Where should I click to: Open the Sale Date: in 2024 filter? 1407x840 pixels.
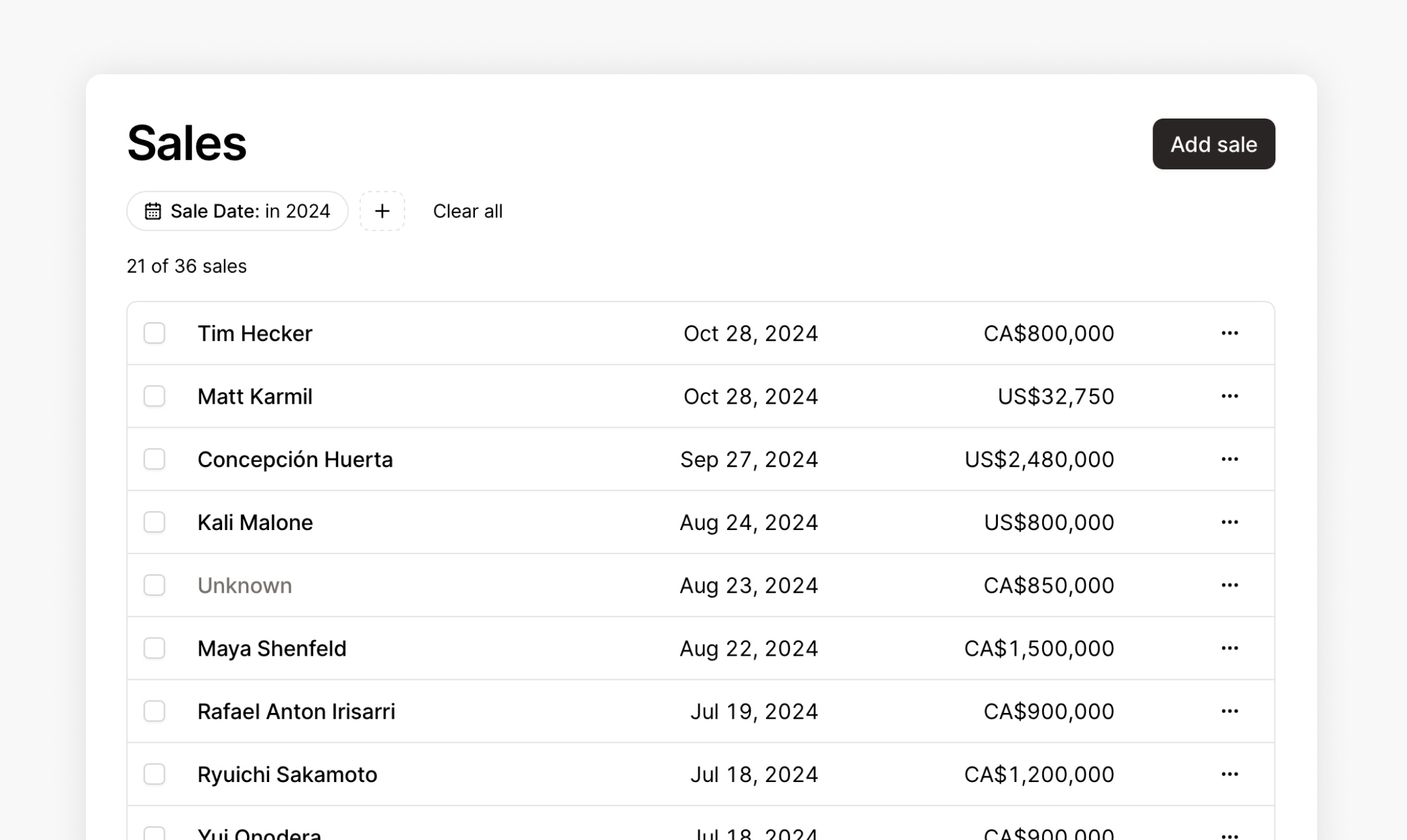tap(237, 211)
